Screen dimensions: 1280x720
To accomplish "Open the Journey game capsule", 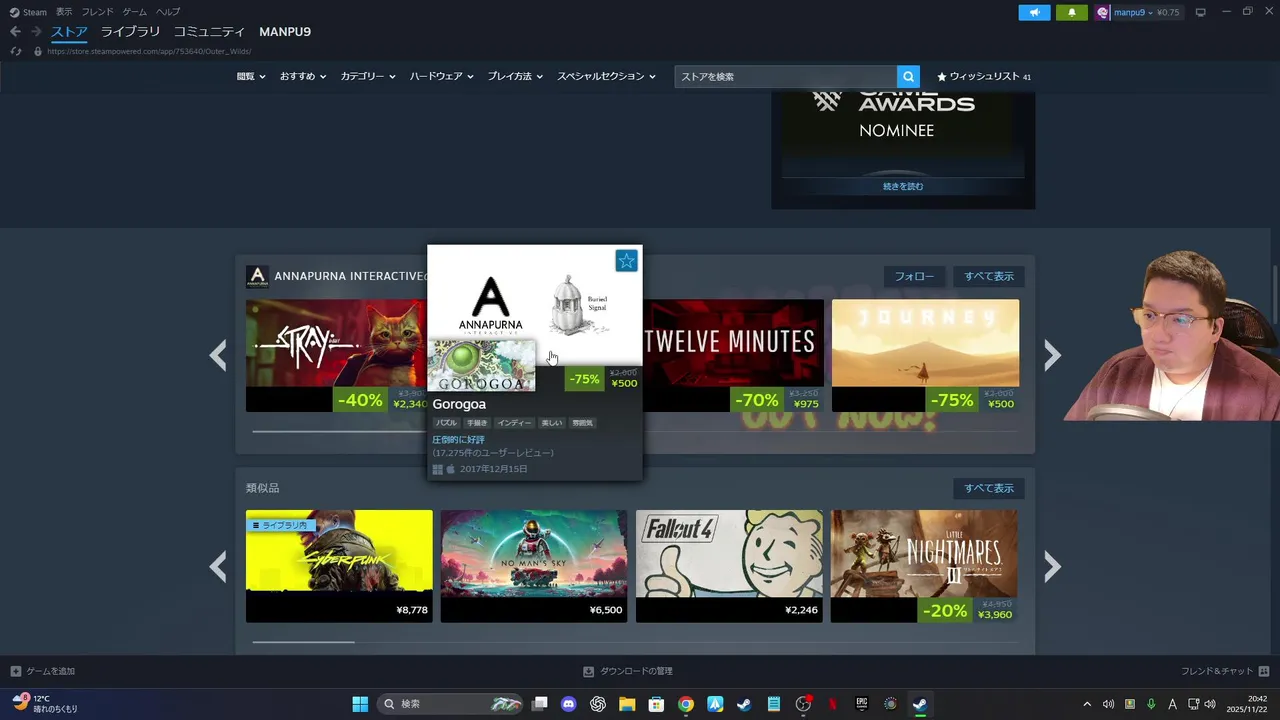I will 925,355.
